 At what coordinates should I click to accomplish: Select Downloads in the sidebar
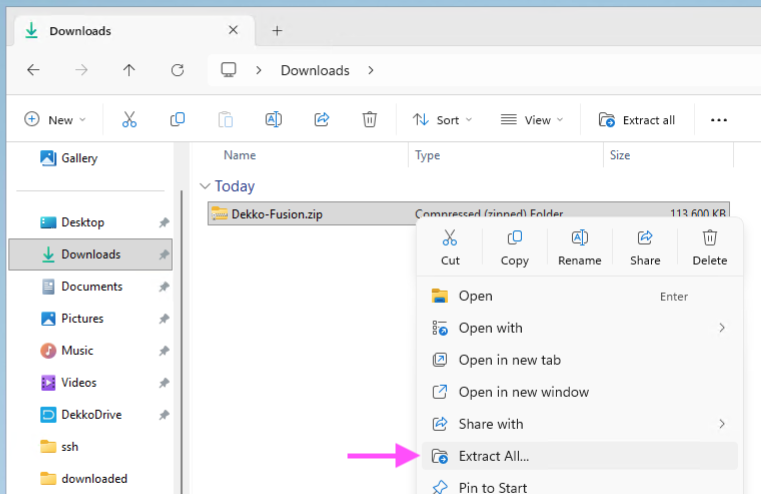click(90, 254)
